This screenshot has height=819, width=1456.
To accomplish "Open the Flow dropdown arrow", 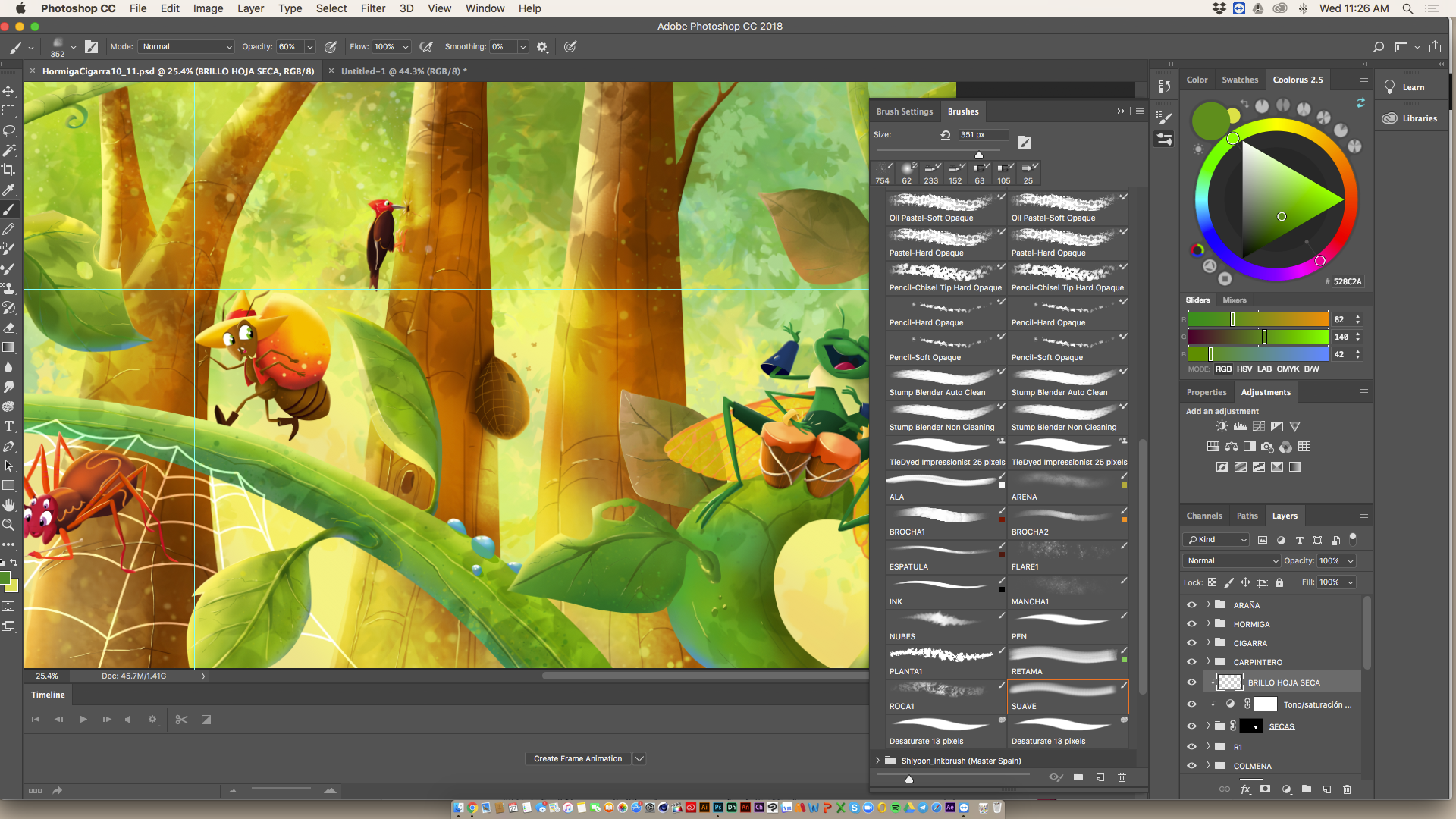I will (x=406, y=47).
